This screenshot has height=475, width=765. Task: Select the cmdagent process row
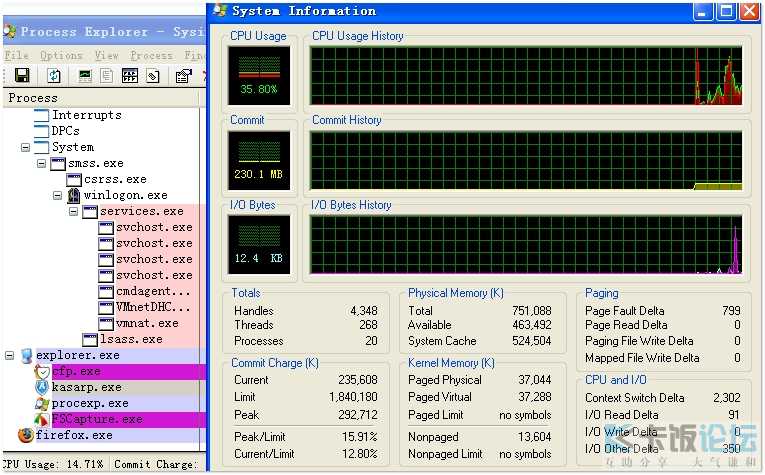click(153, 292)
